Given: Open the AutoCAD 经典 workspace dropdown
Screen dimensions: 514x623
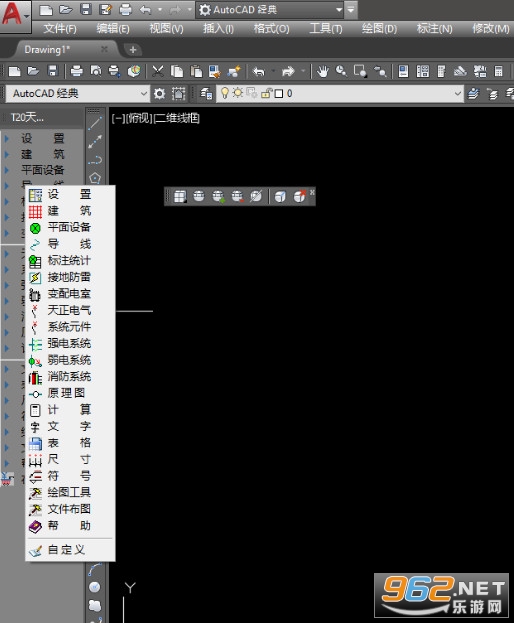Looking at the screenshot, I should (78, 94).
